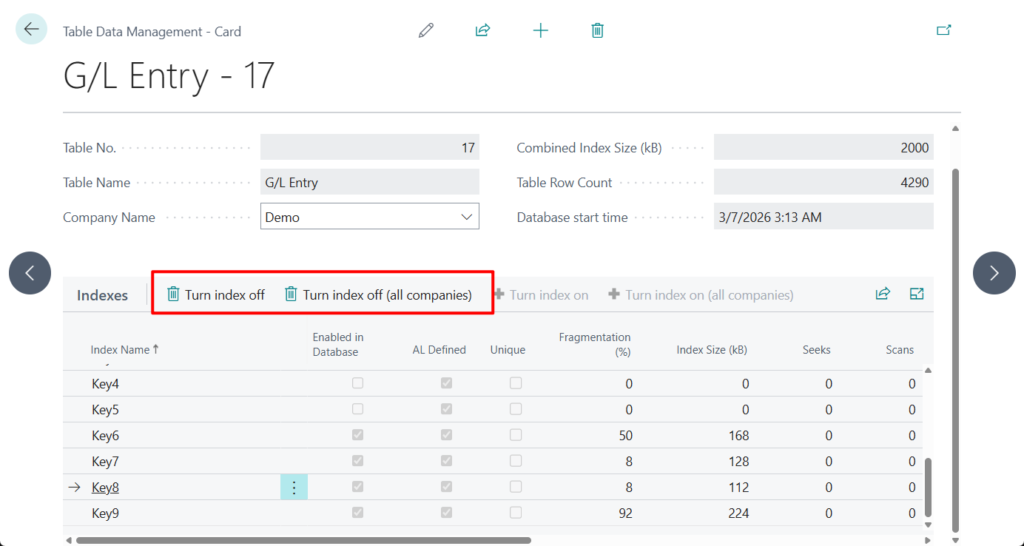Toggle the Unique checkbox for Key9
This screenshot has height=546, width=1024.
(x=516, y=513)
